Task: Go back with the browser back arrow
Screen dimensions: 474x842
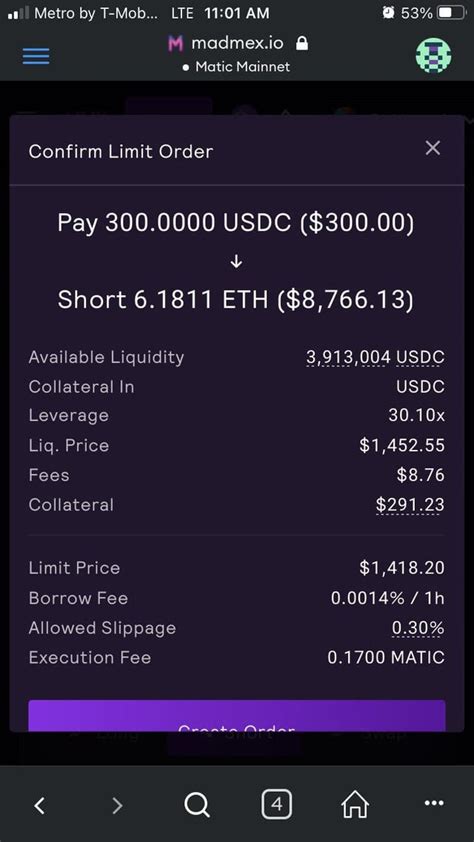Action: (39, 804)
